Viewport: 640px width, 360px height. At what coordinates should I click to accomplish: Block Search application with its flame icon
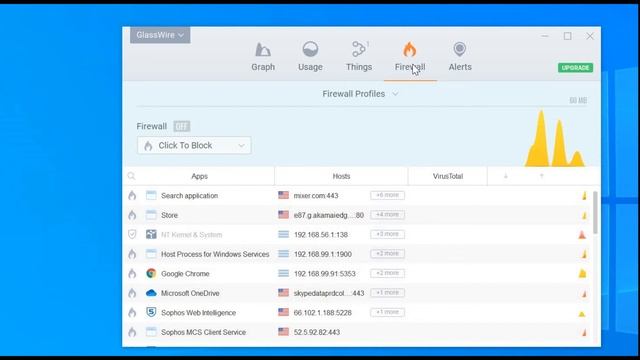tap(132, 196)
